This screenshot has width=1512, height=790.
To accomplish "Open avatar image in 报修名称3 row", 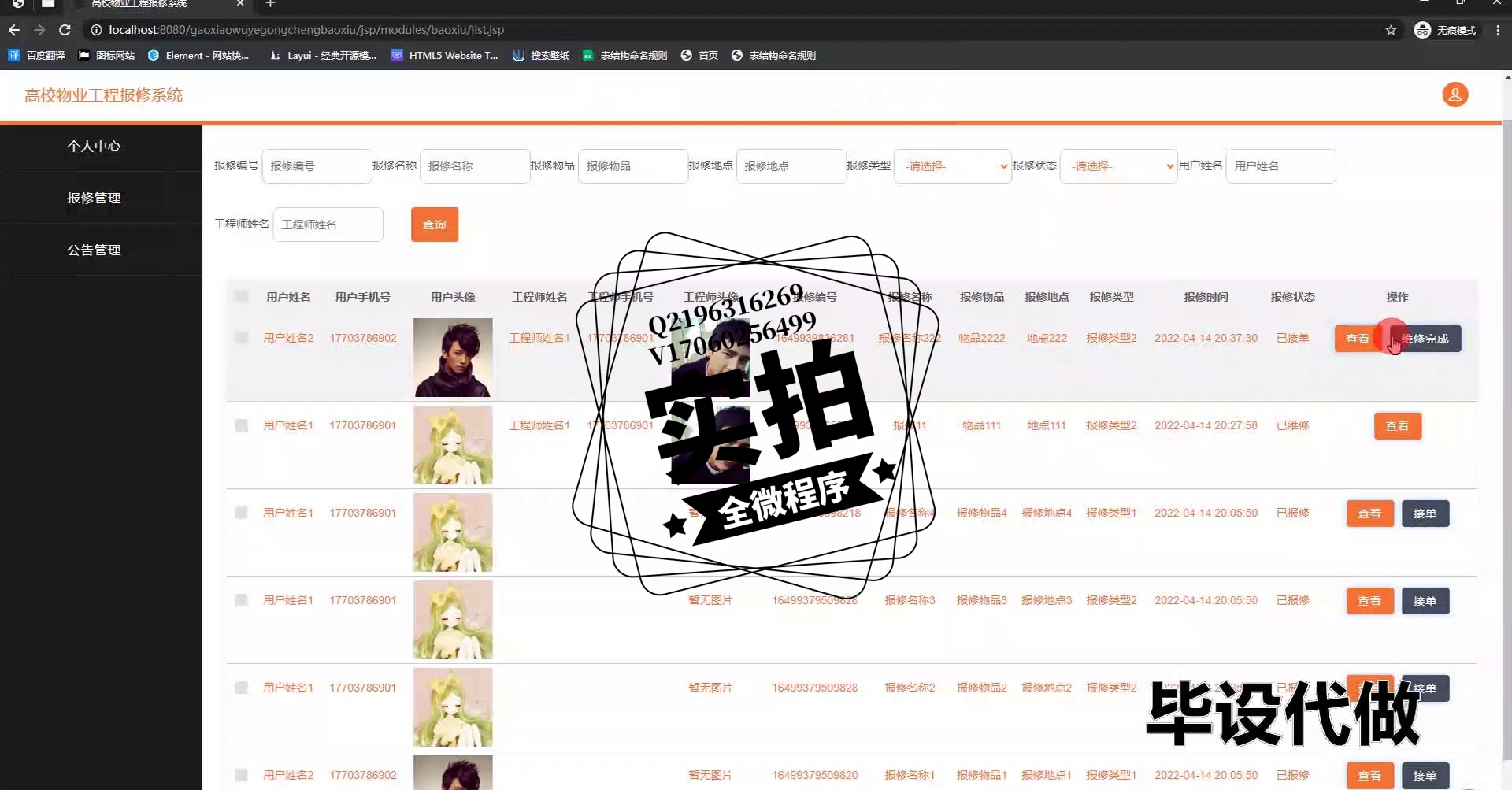I will click(453, 620).
